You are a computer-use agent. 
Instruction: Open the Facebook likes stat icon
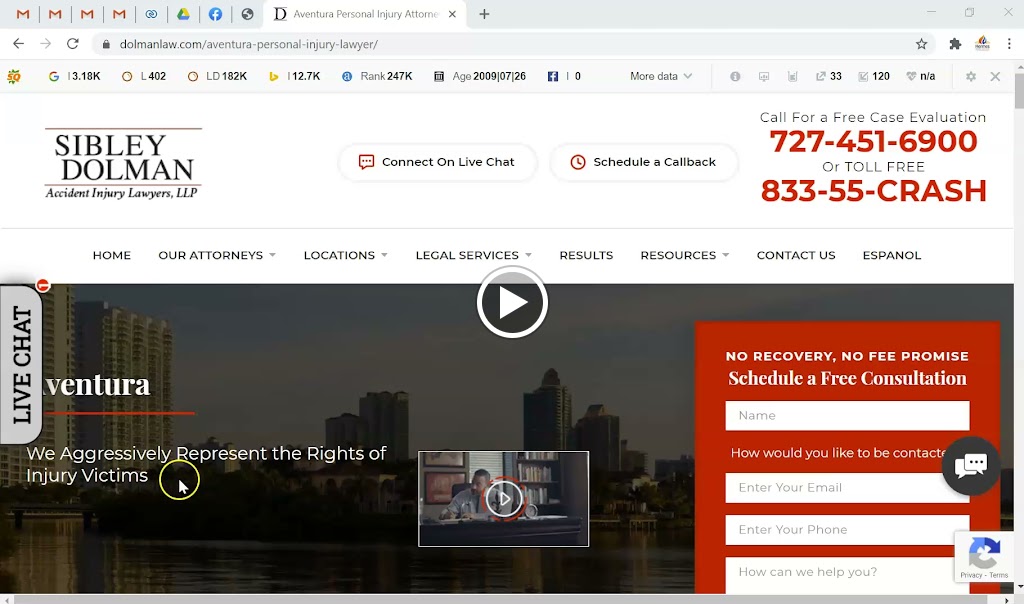[x=552, y=76]
